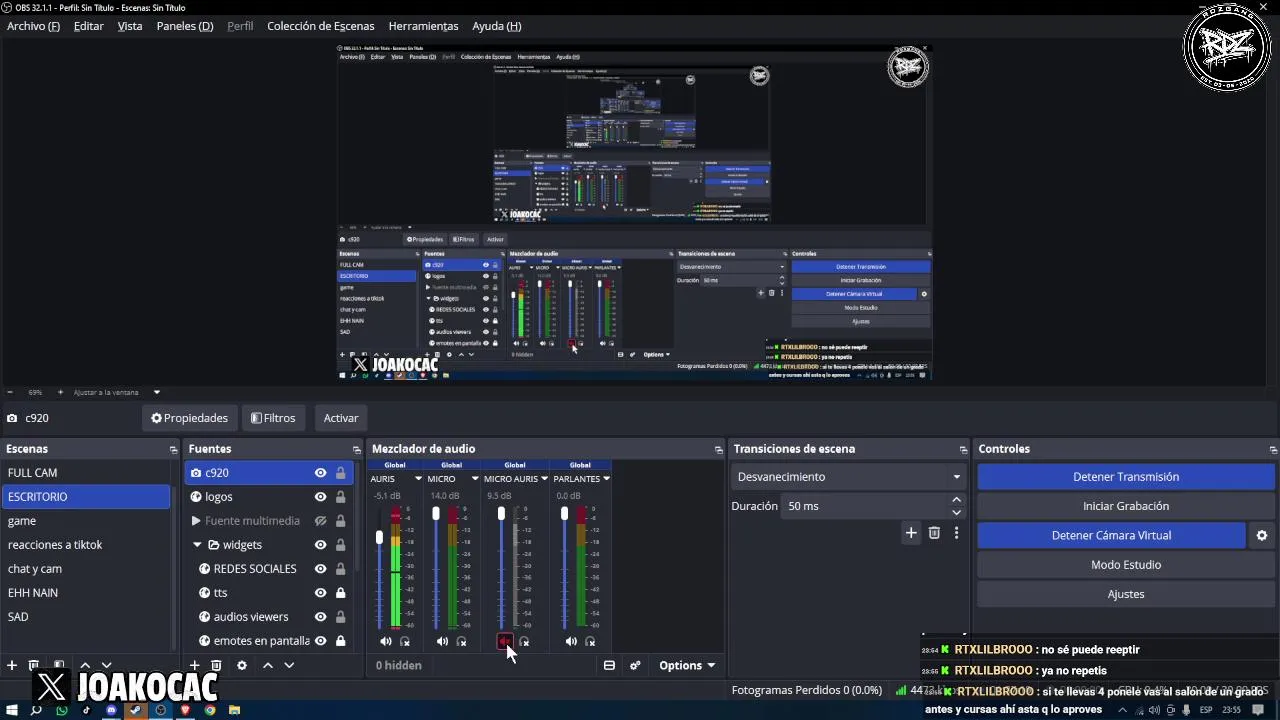Open the mixer Options dropdown

[x=687, y=665]
